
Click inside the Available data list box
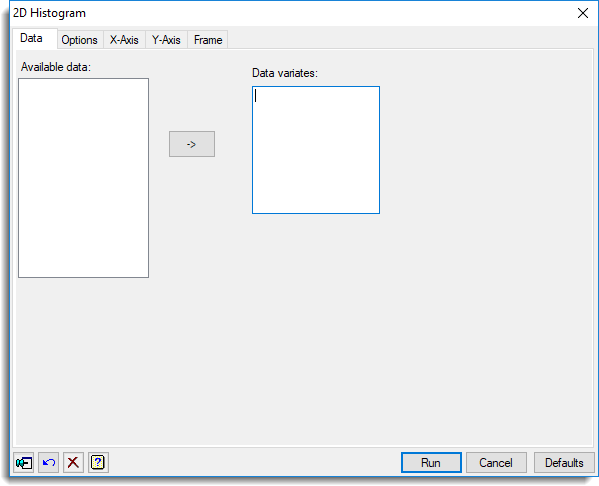coord(83,178)
